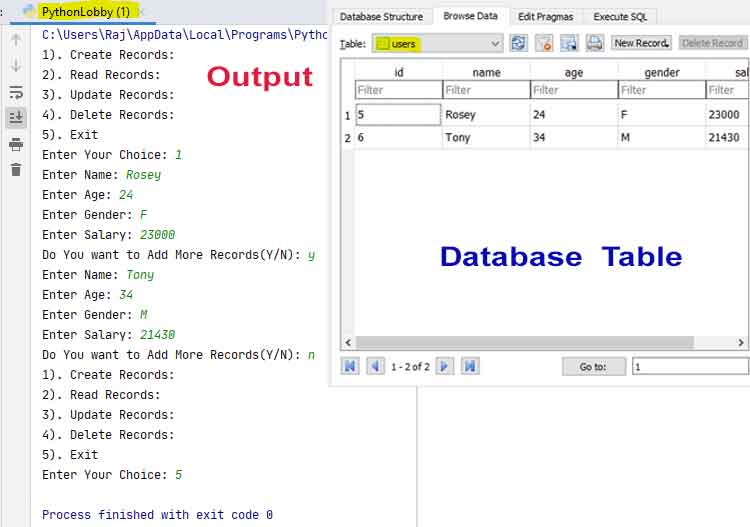Image resolution: width=750 pixels, height=527 pixels.
Task: Select row header 2 in table
Action: click(x=348, y=138)
